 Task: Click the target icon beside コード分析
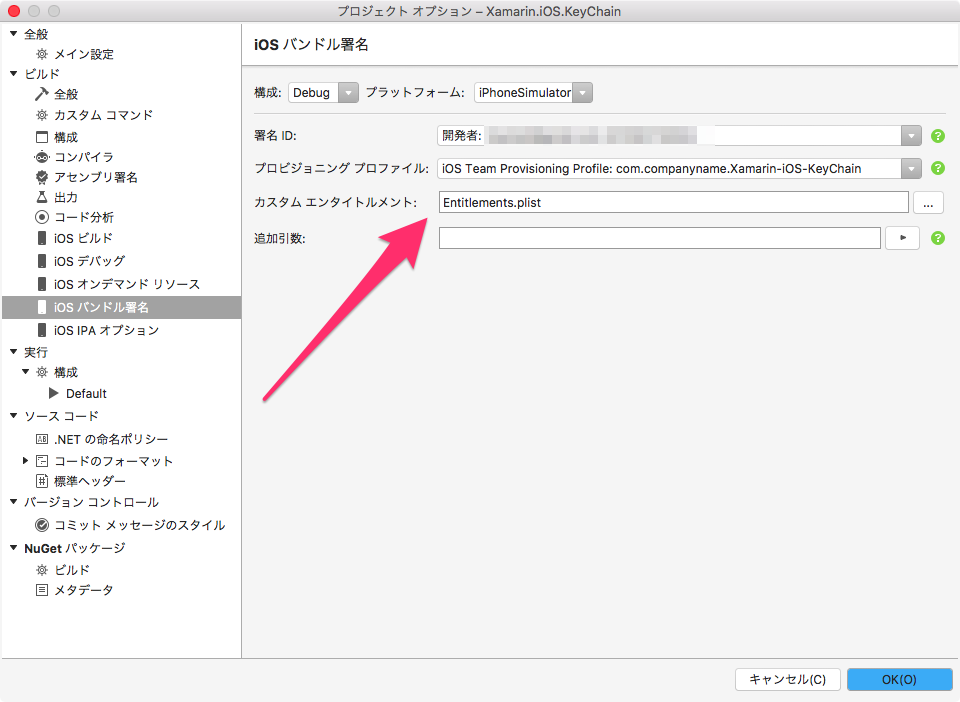[x=42, y=217]
